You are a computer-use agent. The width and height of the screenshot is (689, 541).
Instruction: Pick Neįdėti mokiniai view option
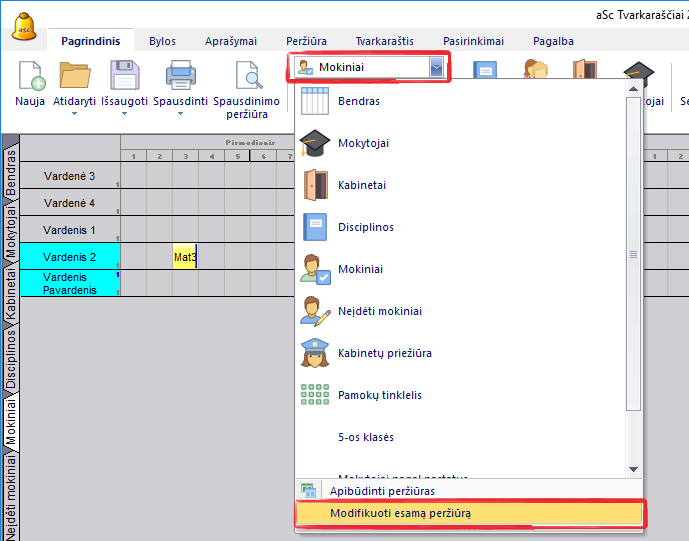click(379, 311)
